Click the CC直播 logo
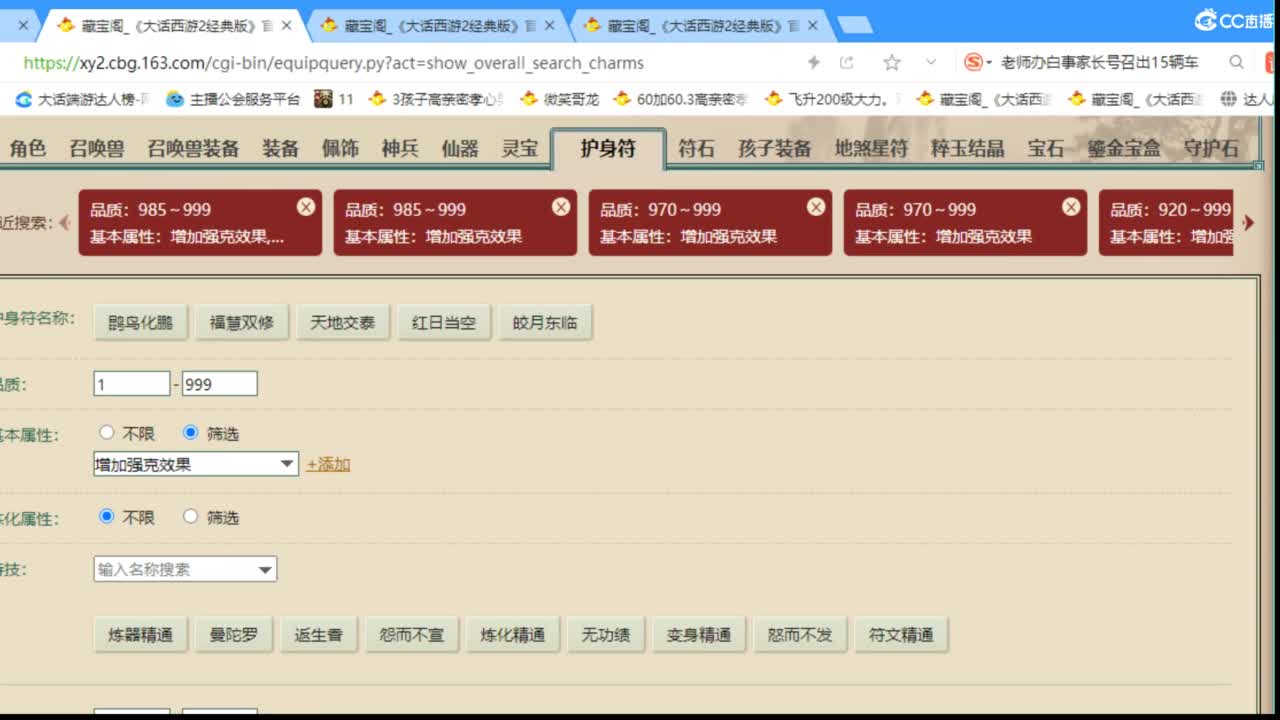Image resolution: width=1280 pixels, height=720 pixels. (1233, 20)
